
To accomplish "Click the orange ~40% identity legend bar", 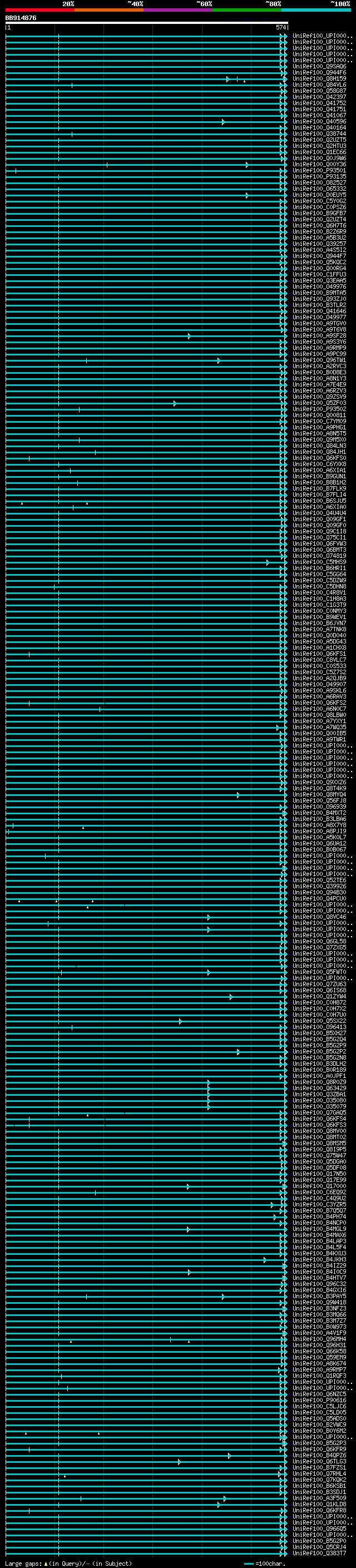I will (109, 10).
